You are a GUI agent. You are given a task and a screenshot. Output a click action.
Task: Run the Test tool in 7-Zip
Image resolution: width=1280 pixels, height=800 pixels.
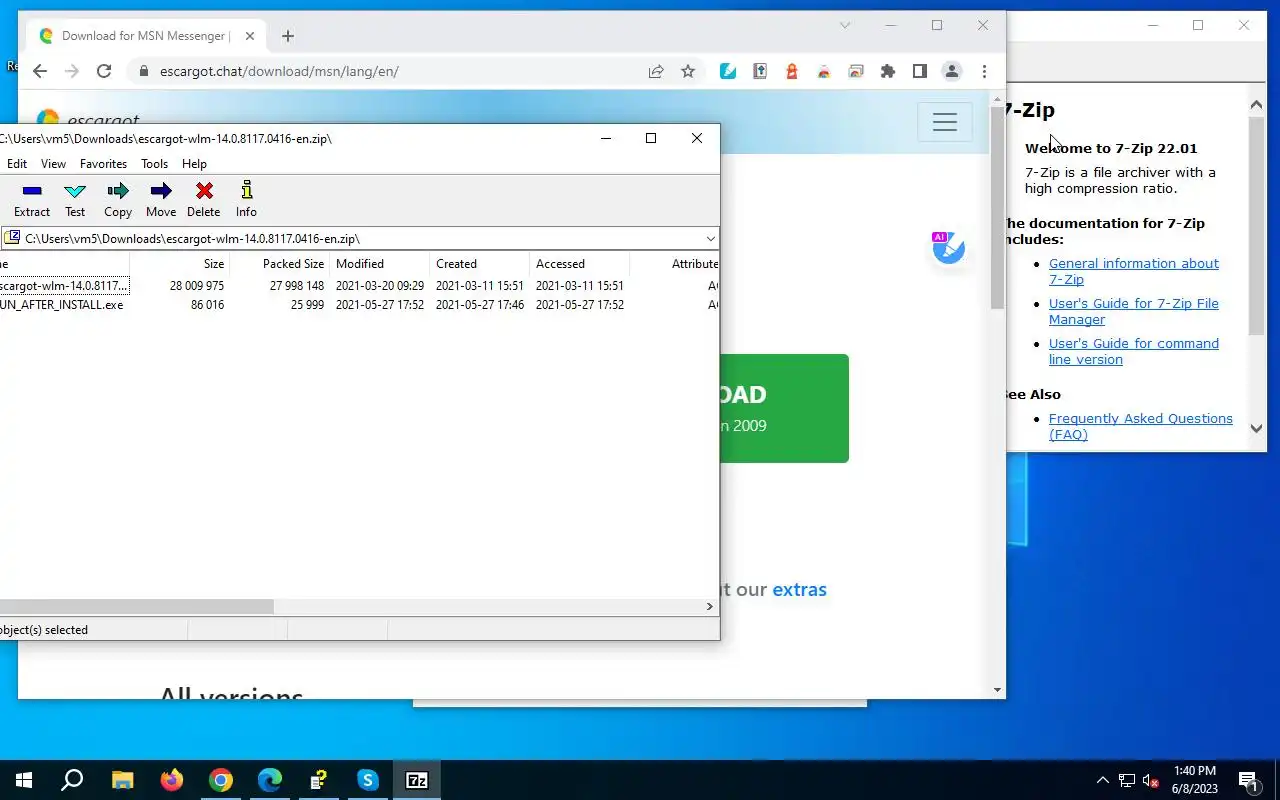tap(75, 200)
